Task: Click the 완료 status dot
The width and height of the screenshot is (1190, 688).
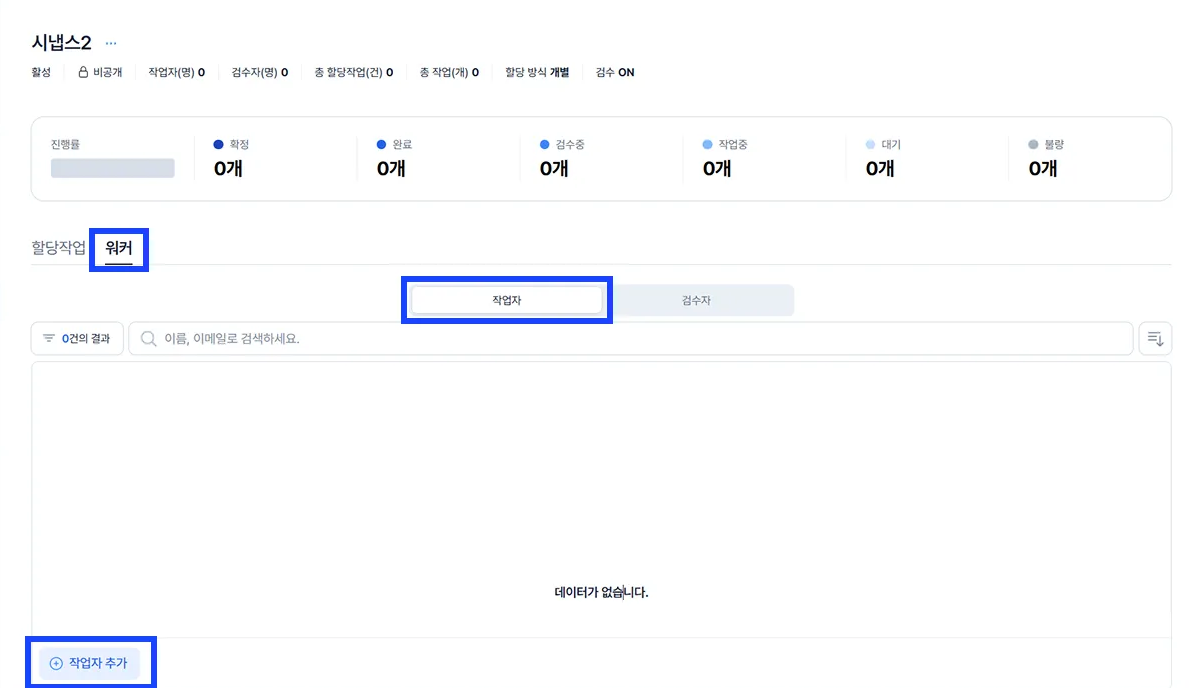Action: (x=382, y=144)
